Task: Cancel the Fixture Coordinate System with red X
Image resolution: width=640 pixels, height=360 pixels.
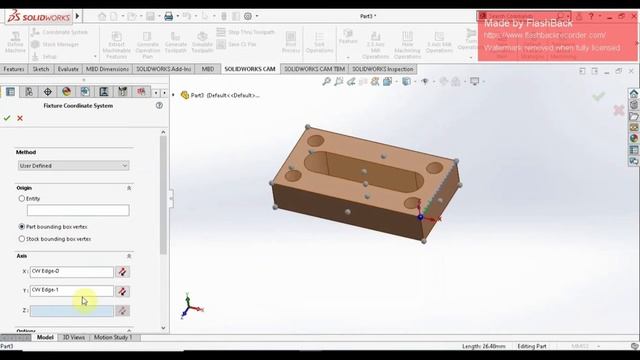Action: pyautogui.click(x=20, y=118)
